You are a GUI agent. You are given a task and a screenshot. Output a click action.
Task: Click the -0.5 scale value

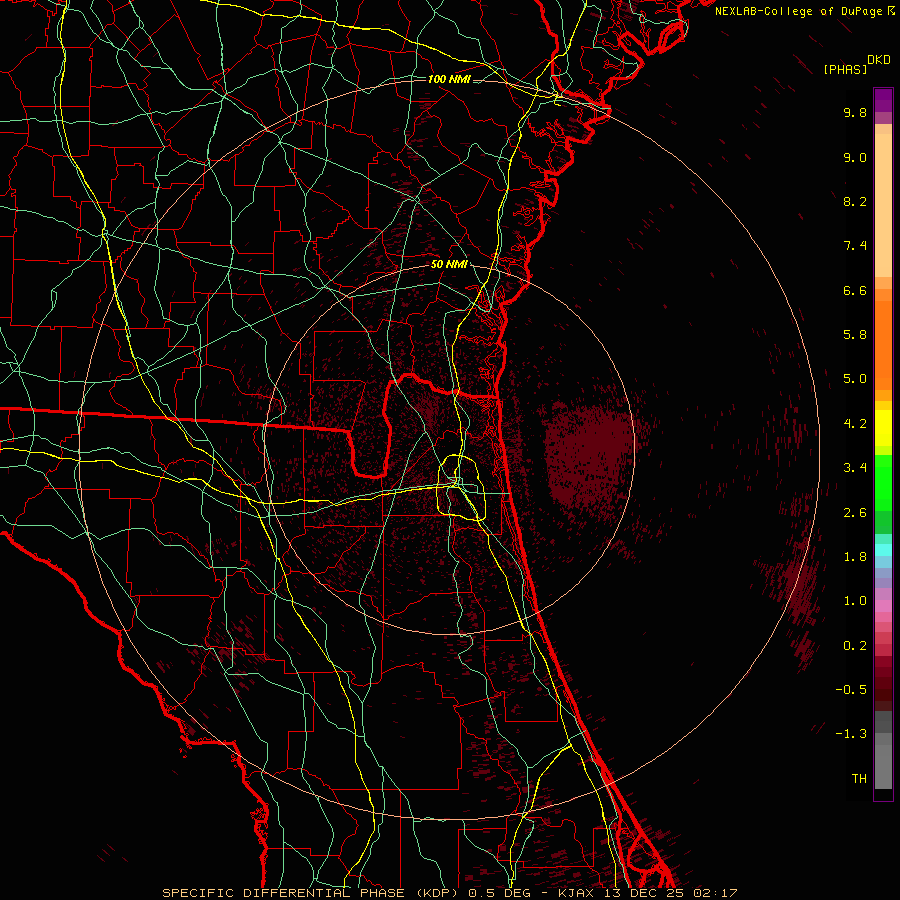tap(851, 690)
